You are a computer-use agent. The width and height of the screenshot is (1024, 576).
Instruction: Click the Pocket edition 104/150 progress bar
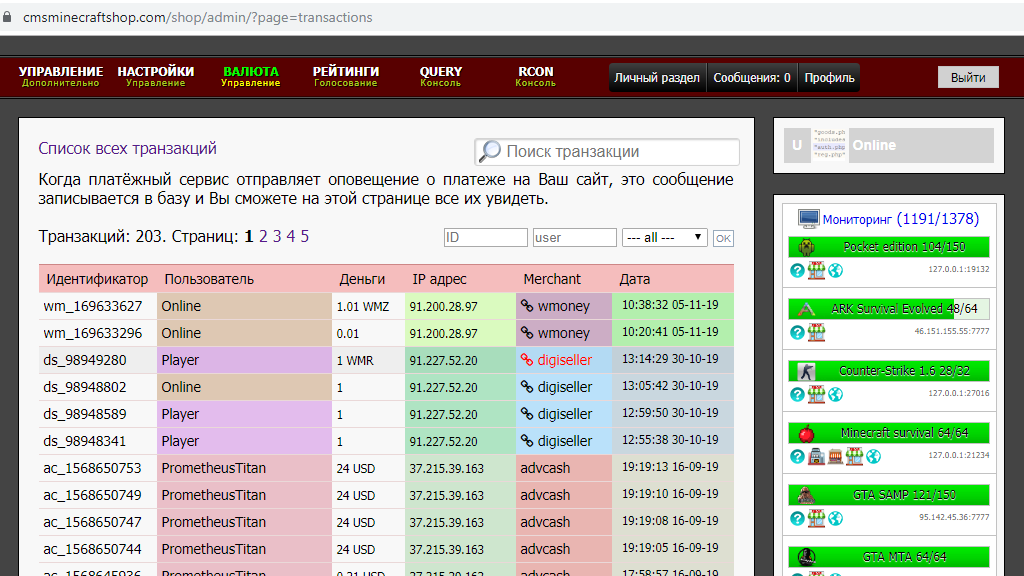(x=889, y=247)
